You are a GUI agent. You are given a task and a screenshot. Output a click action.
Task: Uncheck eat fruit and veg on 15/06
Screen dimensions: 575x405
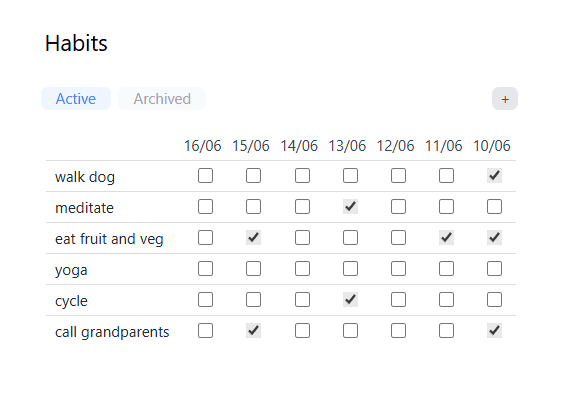[253, 238]
